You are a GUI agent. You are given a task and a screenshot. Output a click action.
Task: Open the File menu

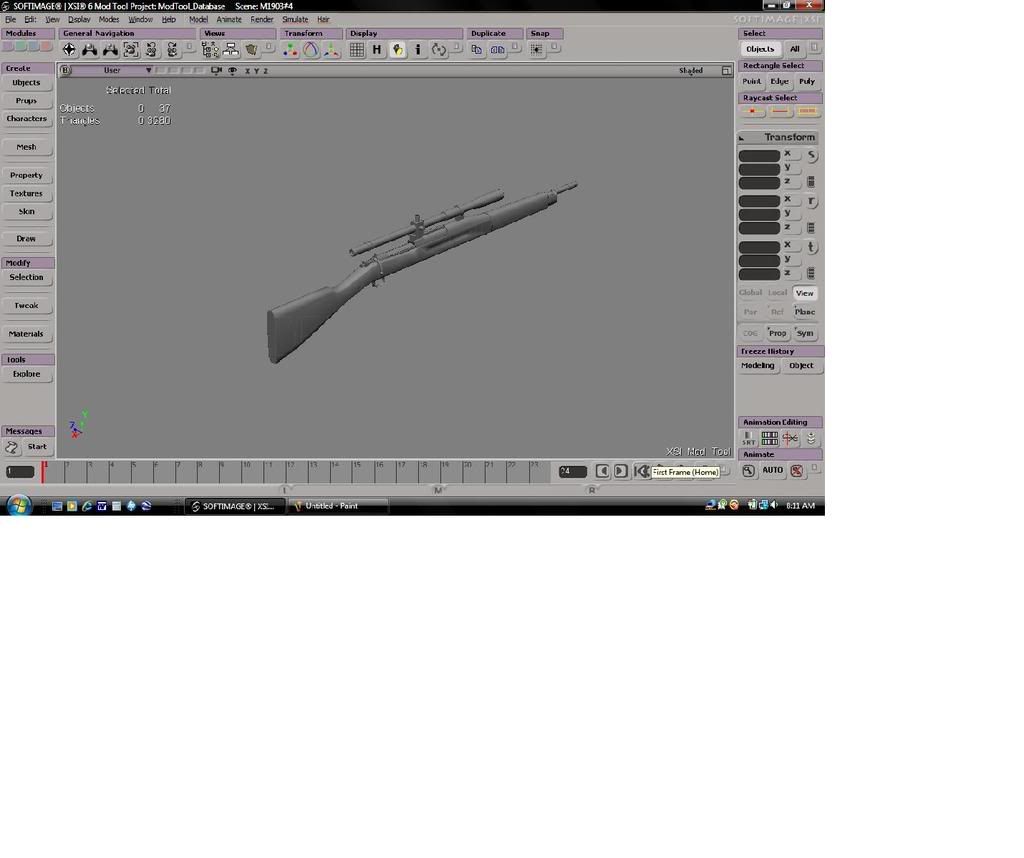pyautogui.click(x=10, y=20)
